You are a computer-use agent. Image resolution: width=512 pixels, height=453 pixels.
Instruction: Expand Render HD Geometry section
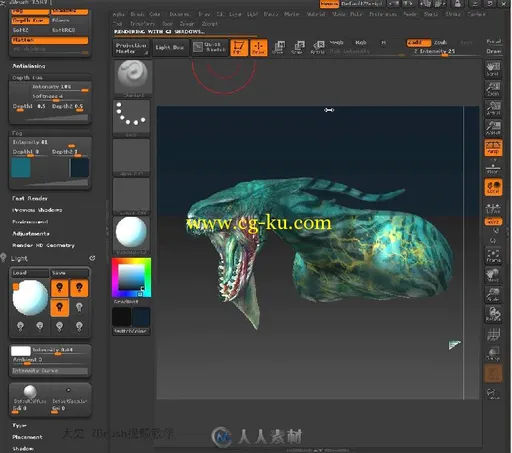pyautogui.click(x=43, y=245)
